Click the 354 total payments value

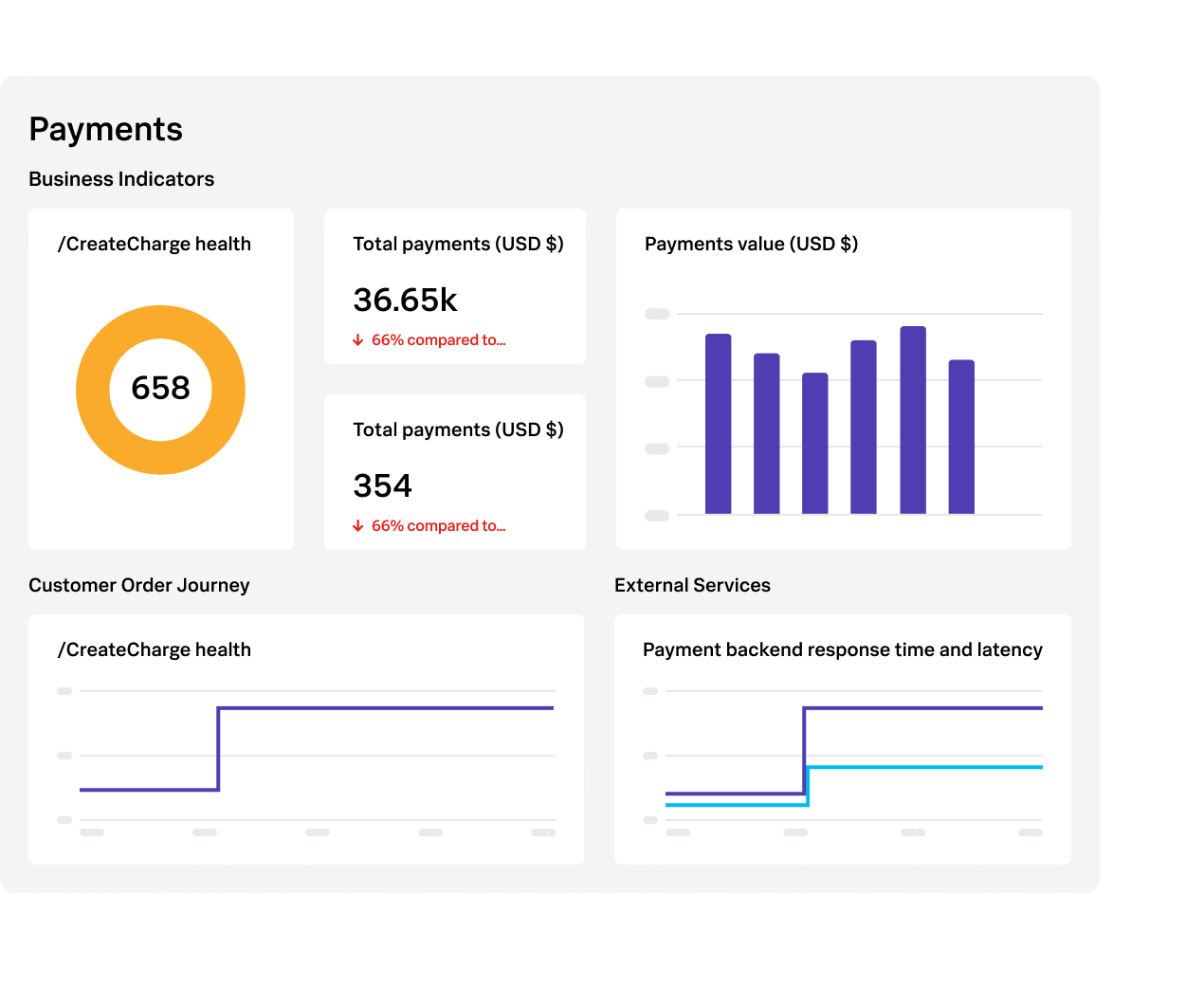(x=382, y=486)
